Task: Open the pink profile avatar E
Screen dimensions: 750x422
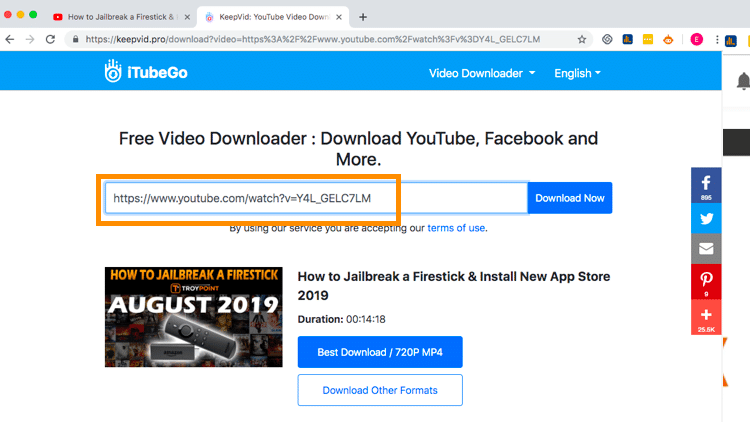Action: 696,40
